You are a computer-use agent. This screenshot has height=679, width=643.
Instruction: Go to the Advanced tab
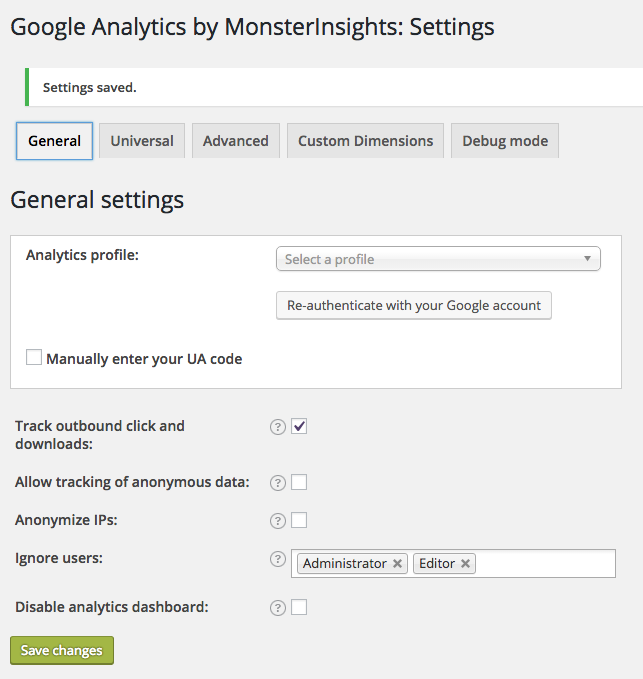(x=236, y=141)
